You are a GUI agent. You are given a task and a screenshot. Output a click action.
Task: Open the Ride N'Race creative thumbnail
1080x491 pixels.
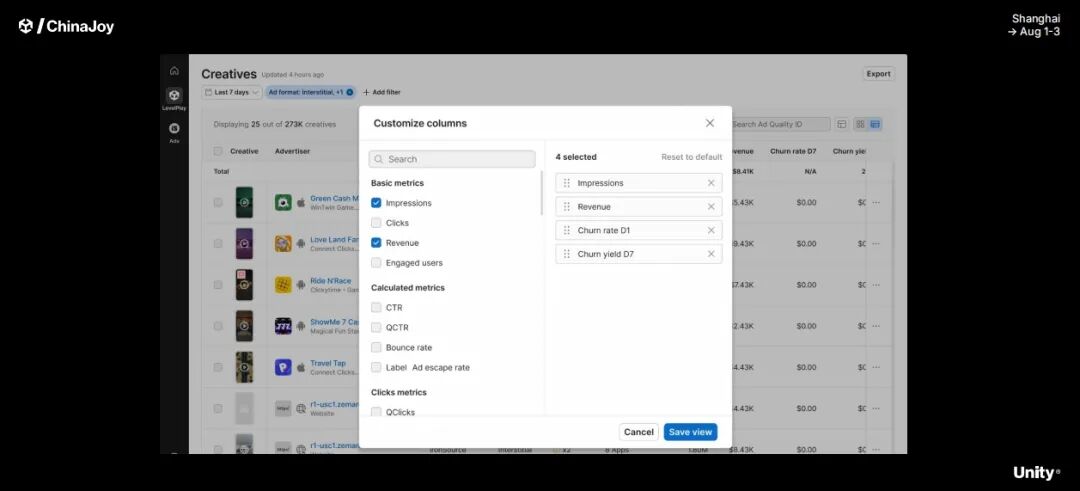point(245,285)
